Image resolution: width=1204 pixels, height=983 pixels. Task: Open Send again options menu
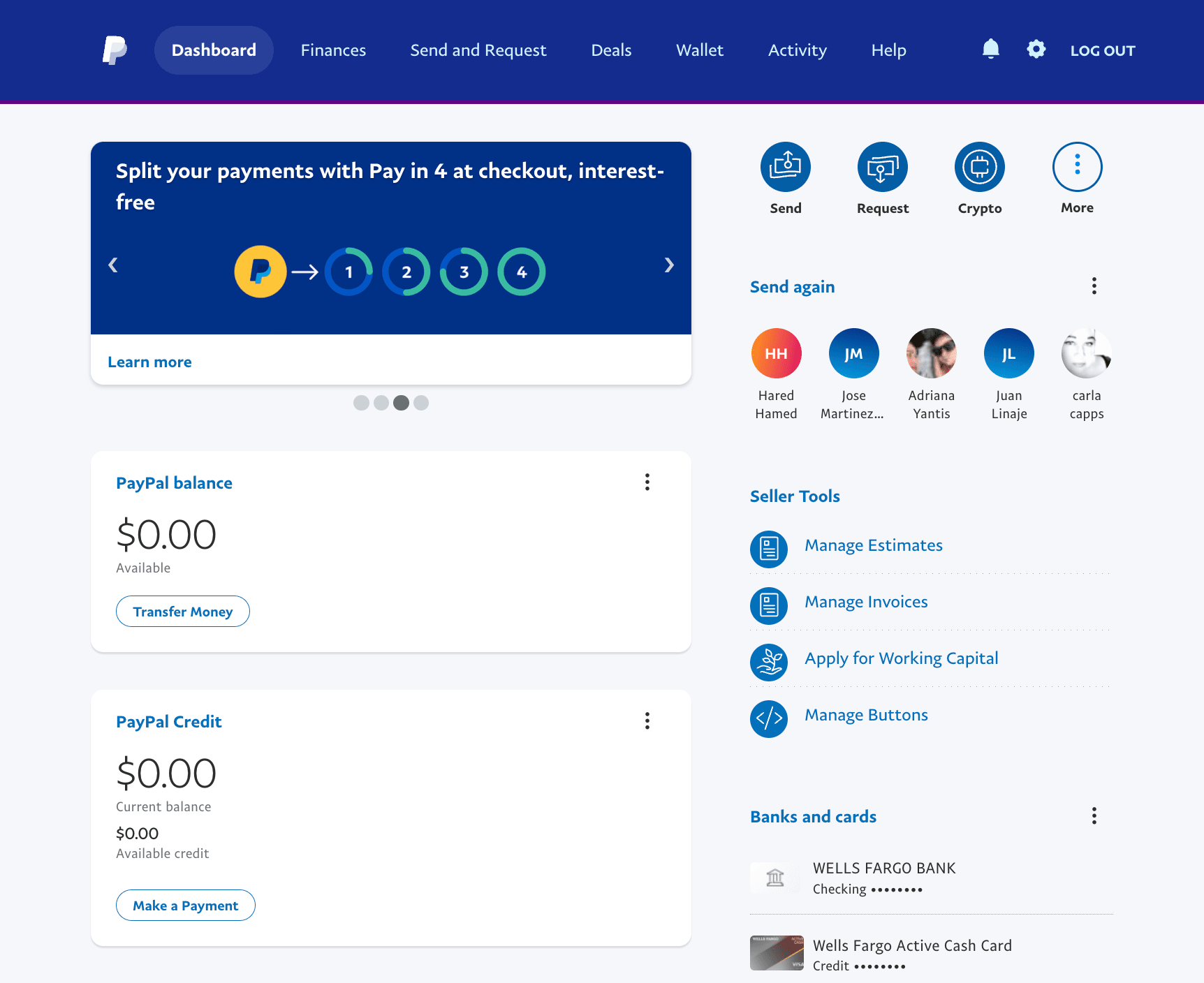click(1094, 286)
